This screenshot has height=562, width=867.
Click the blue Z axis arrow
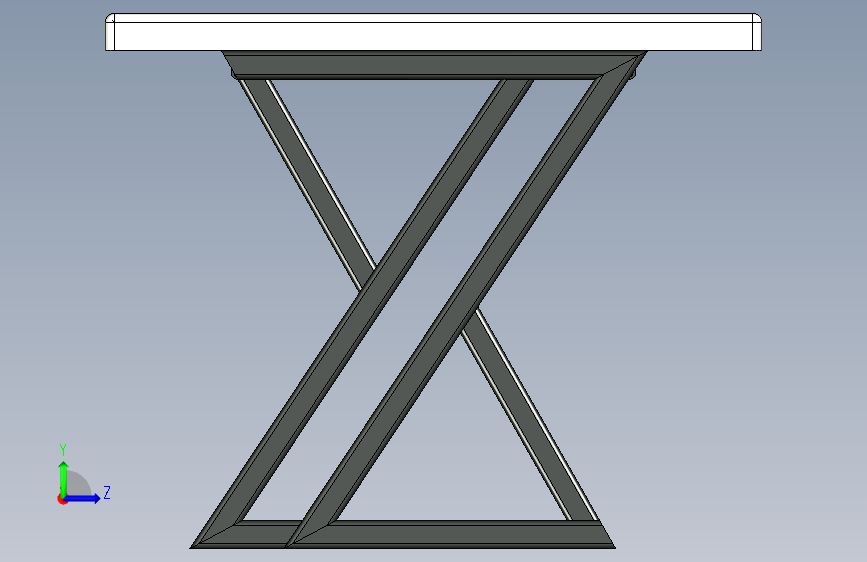(x=82, y=498)
